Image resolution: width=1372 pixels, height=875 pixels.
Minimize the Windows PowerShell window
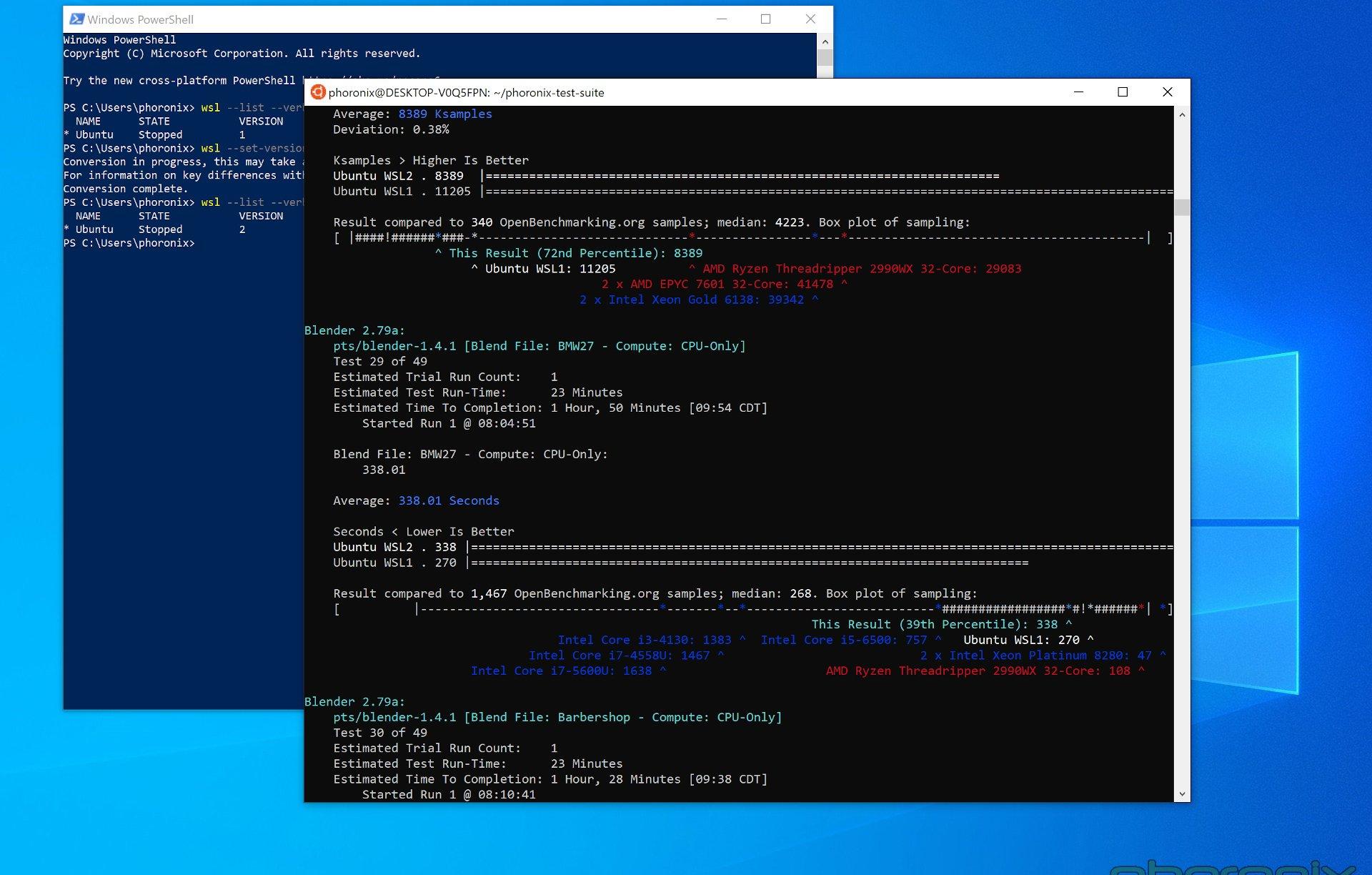tap(722, 19)
